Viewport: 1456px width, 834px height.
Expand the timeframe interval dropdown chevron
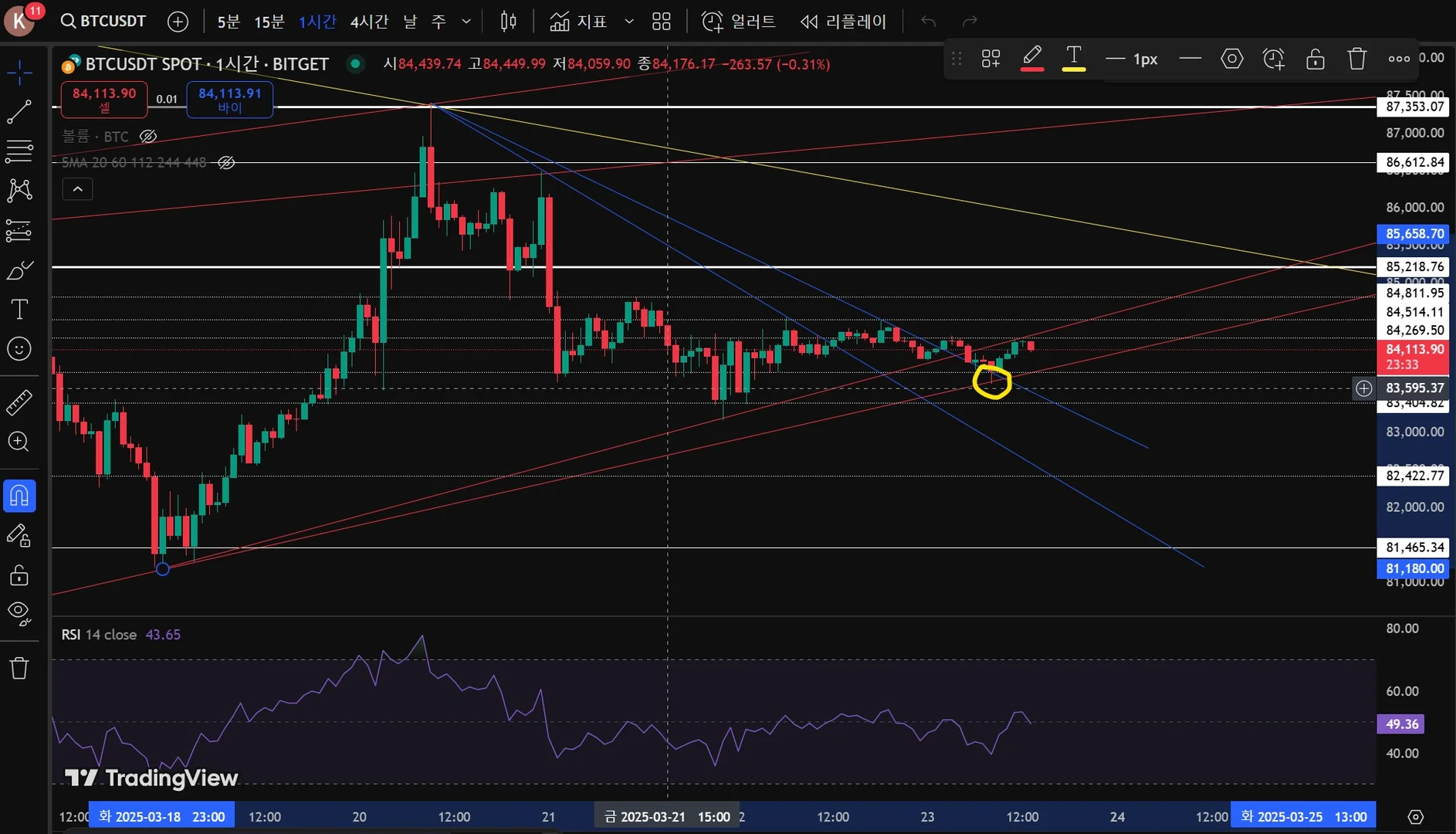coord(466,22)
